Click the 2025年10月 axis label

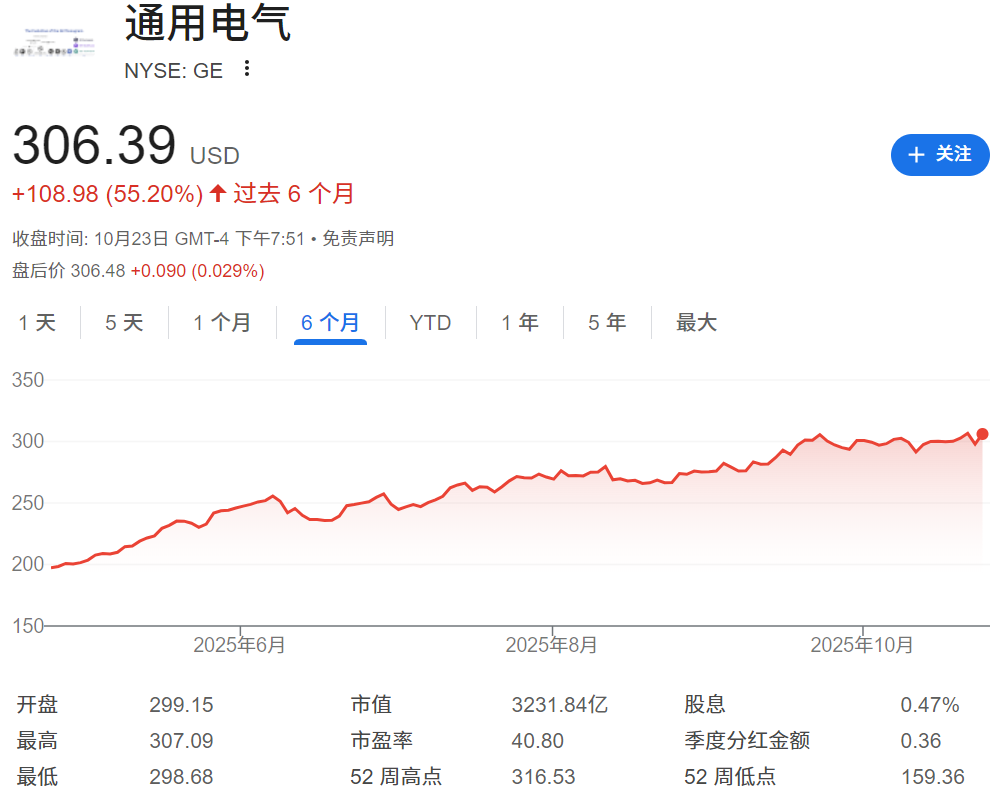pyautogui.click(x=862, y=645)
